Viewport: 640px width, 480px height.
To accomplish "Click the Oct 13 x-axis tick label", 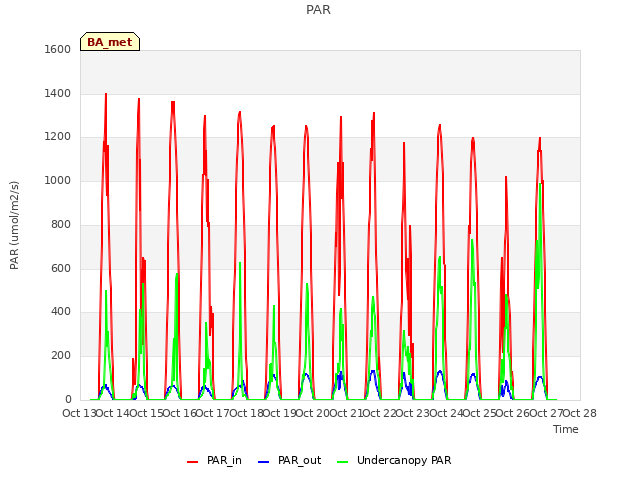I will [79, 413].
